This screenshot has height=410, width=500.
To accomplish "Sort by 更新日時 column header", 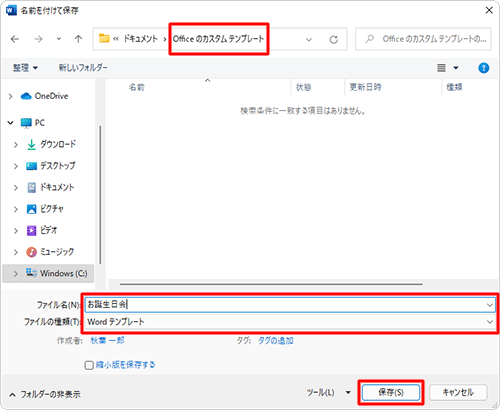I will tap(365, 87).
